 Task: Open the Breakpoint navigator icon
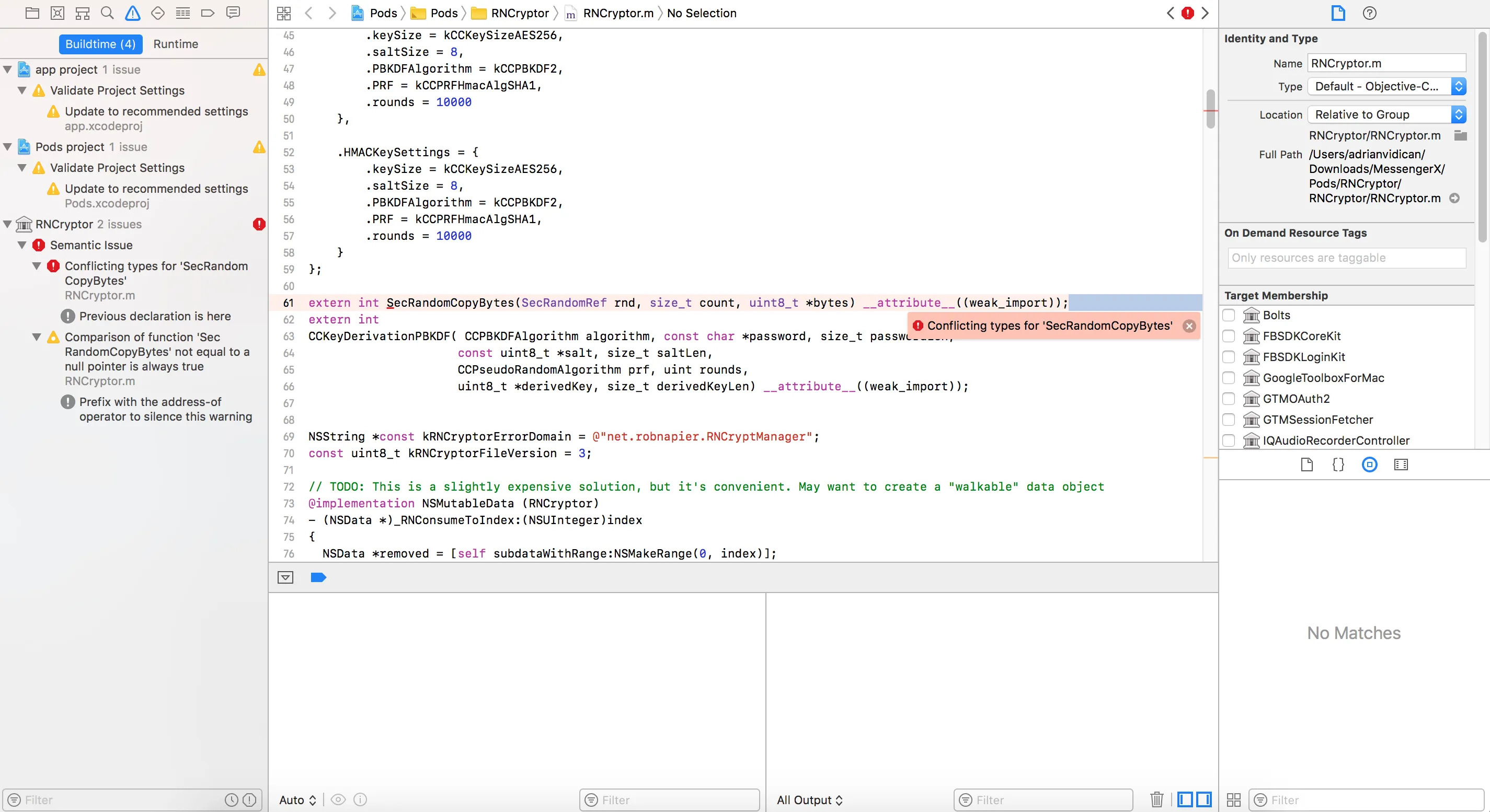[x=208, y=13]
